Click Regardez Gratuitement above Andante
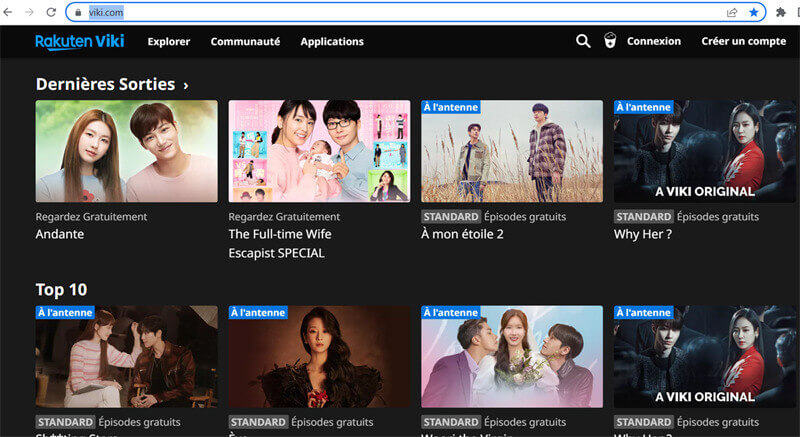 (x=91, y=217)
